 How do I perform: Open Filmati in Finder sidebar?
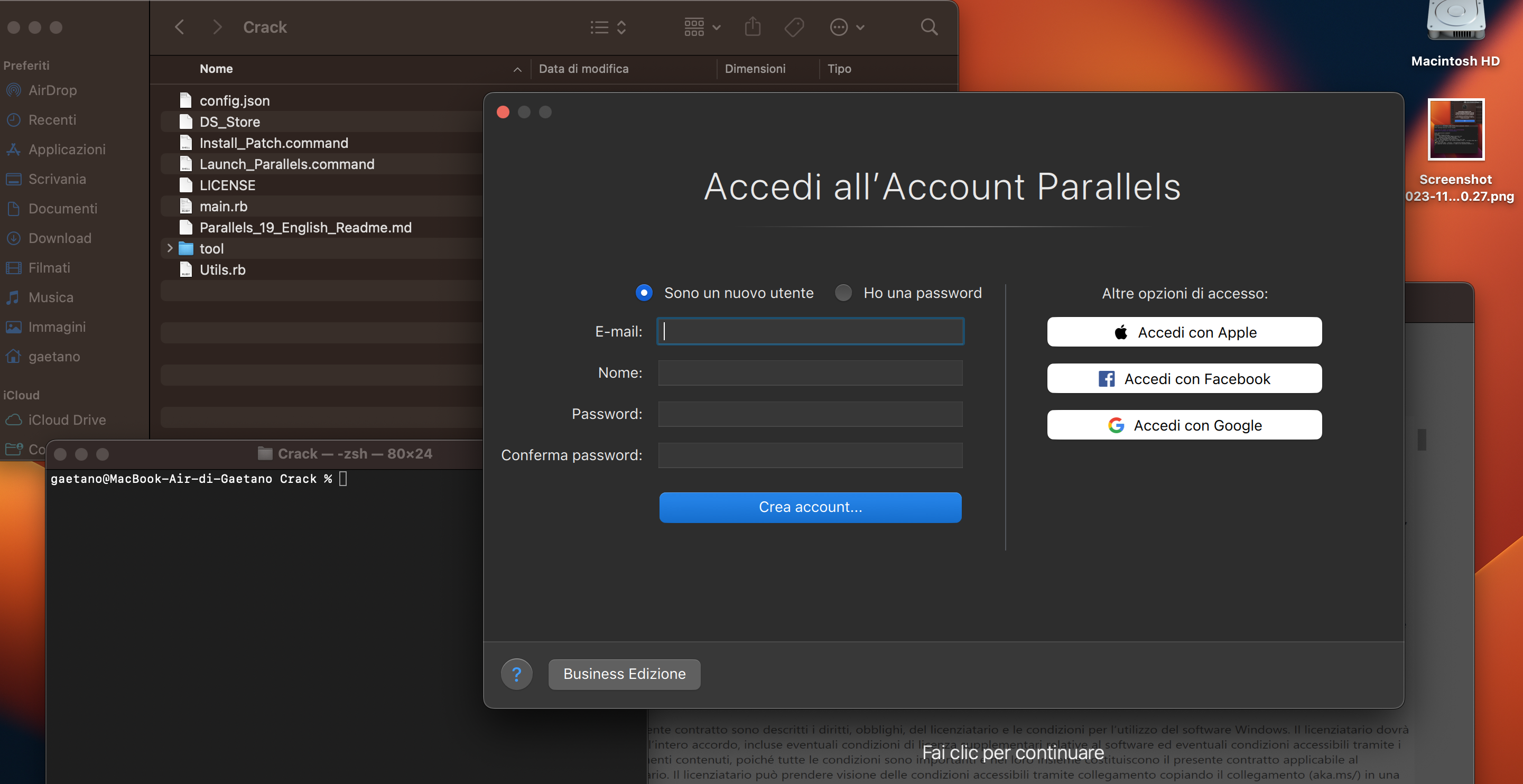point(49,268)
